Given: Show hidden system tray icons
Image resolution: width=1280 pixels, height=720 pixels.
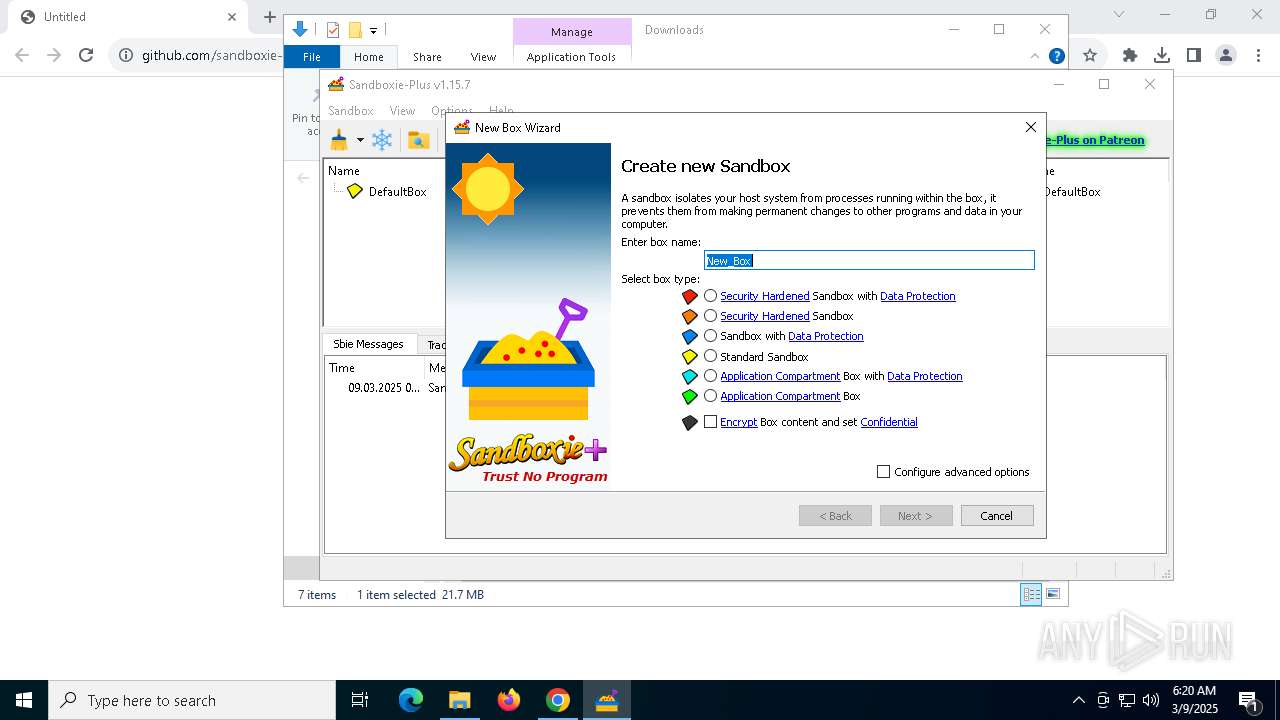Looking at the screenshot, I should pyautogui.click(x=1078, y=700).
